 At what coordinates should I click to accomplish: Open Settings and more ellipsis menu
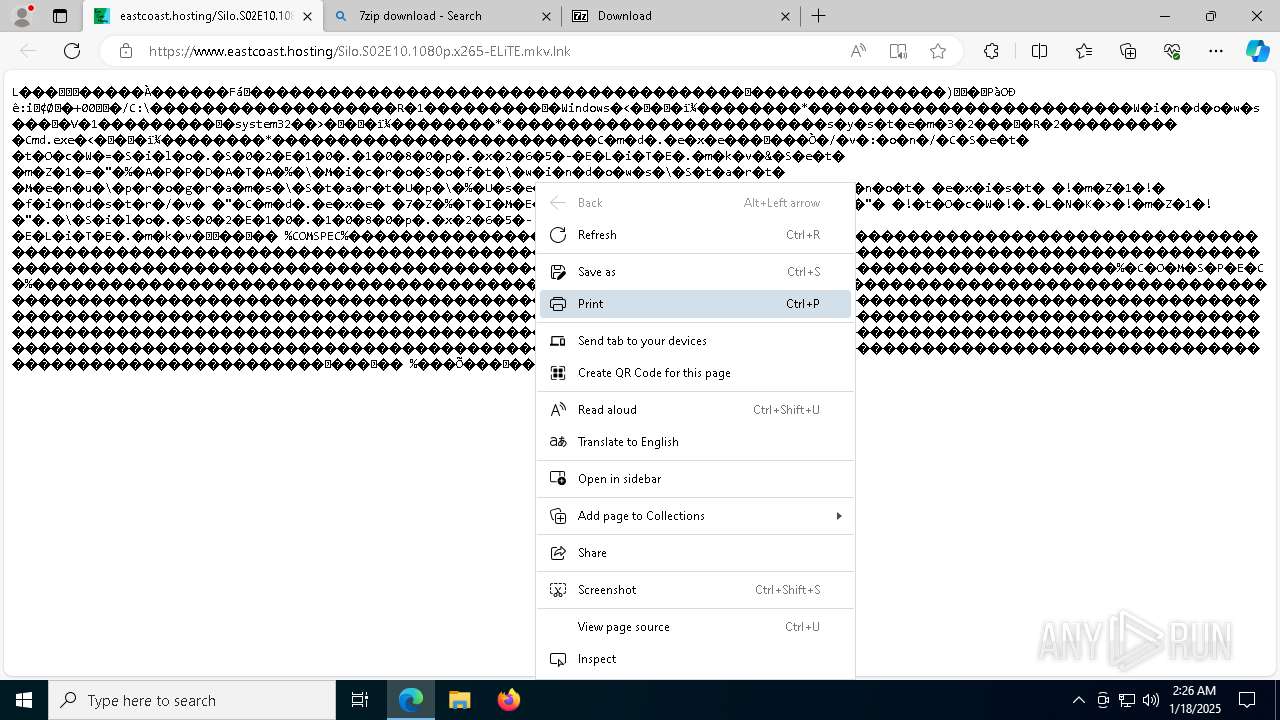(1216, 51)
